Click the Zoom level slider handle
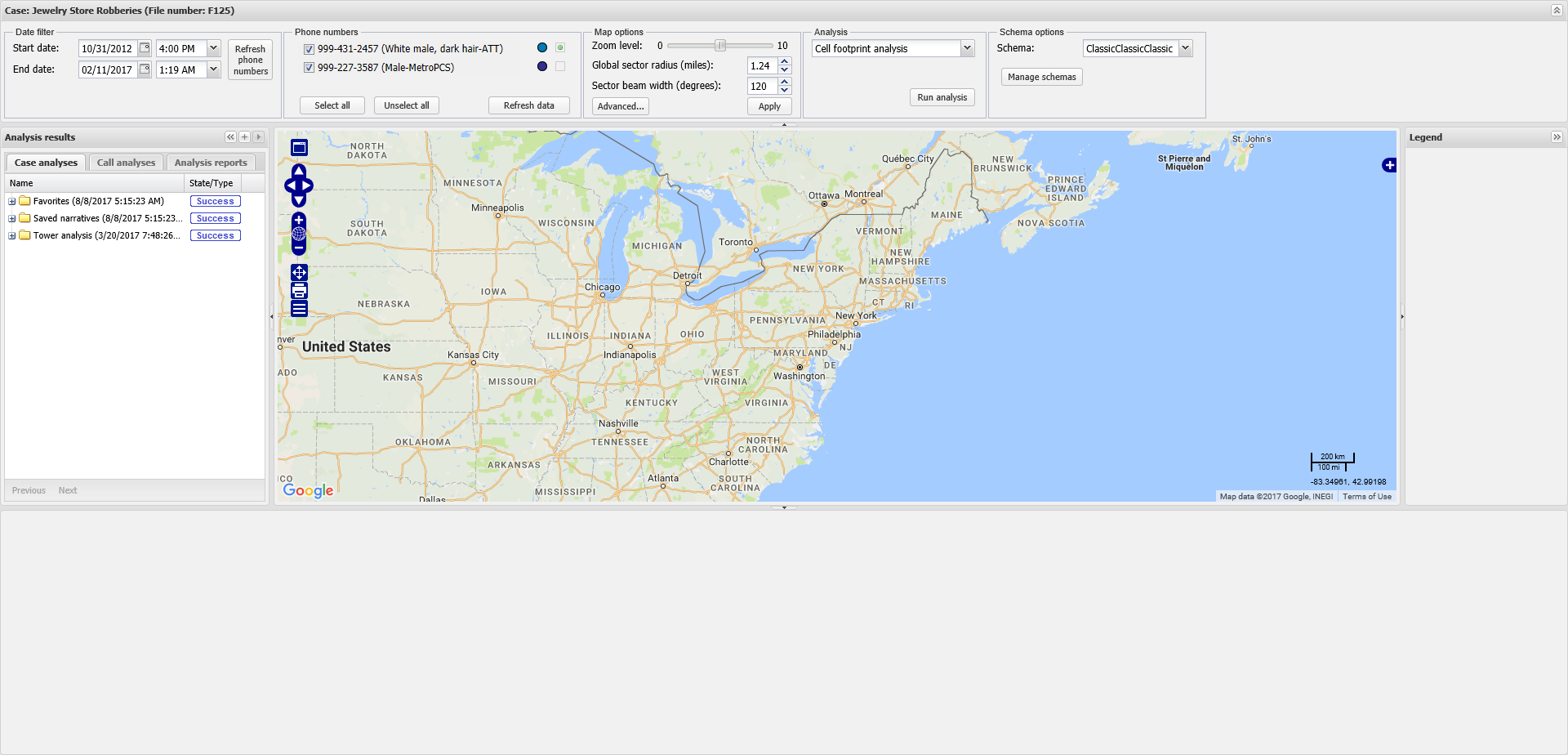This screenshot has width=1568, height=755. (x=719, y=46)
